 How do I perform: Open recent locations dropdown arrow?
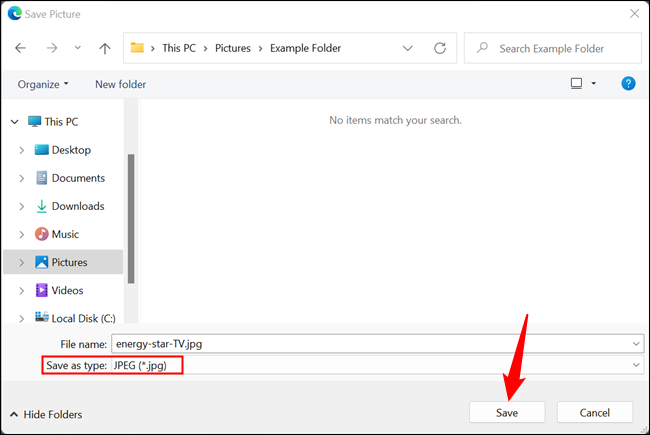tap(78, 48)
